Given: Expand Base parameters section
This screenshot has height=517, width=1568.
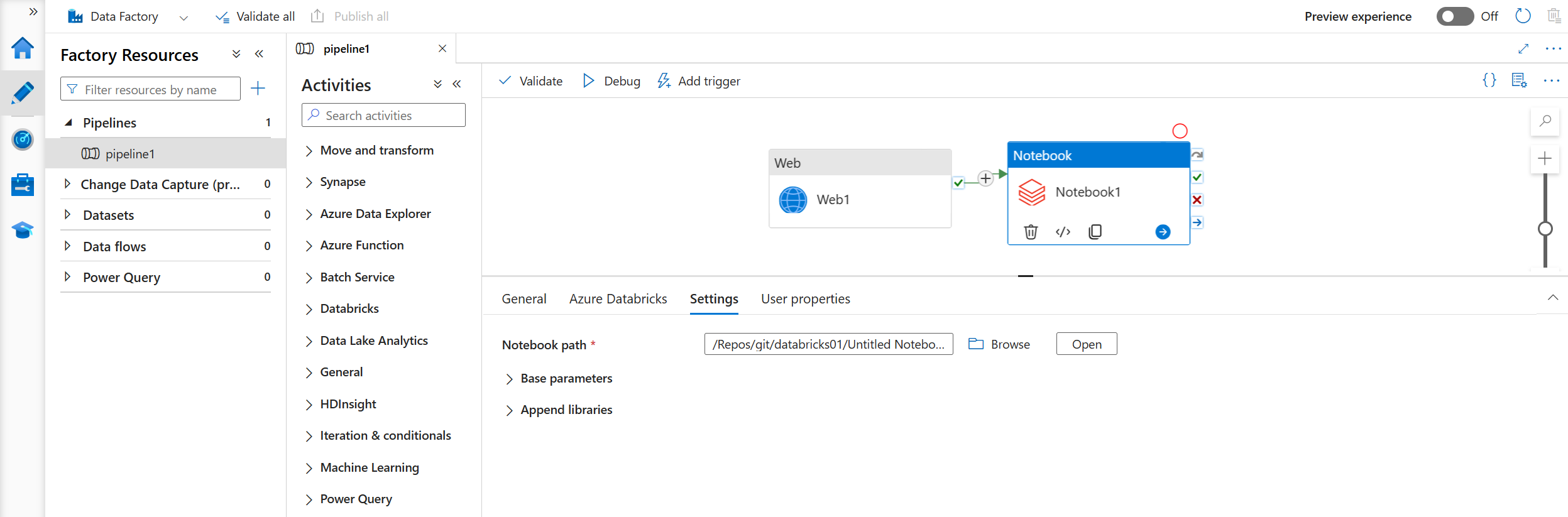Looking at the screenshot, I should (x=509, y=379).
